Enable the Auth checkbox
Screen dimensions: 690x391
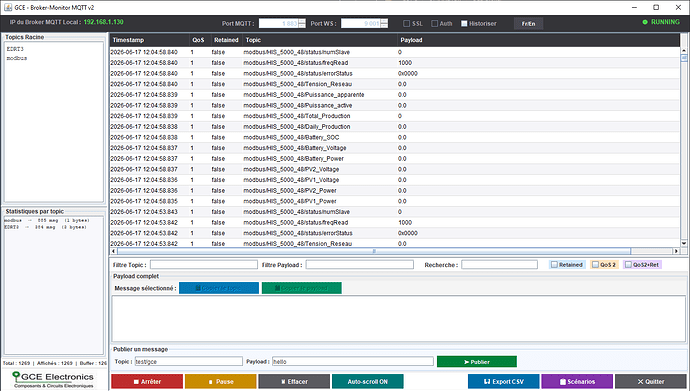coord(435,23)
